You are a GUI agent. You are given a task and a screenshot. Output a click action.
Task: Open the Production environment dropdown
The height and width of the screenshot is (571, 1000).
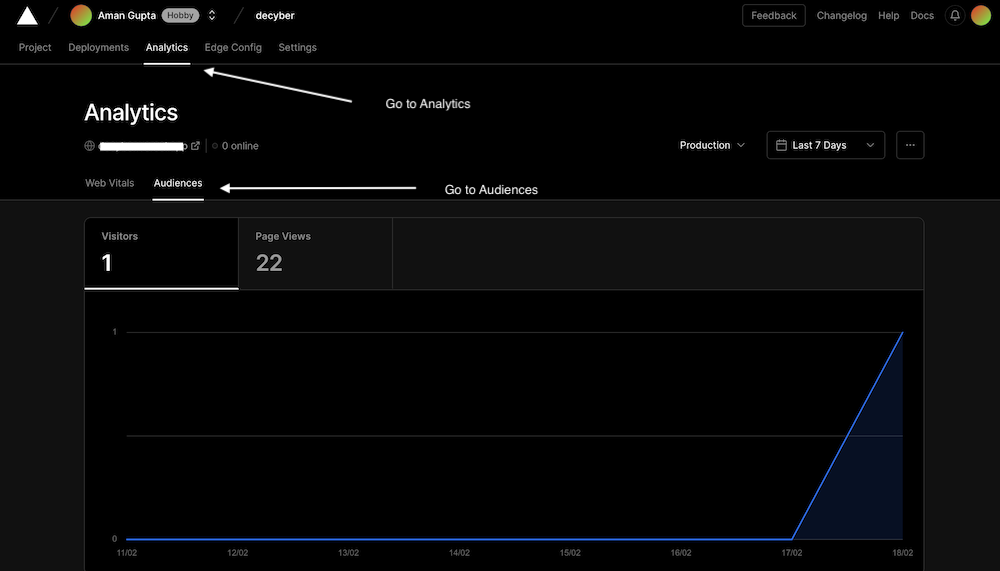point(712,145)
